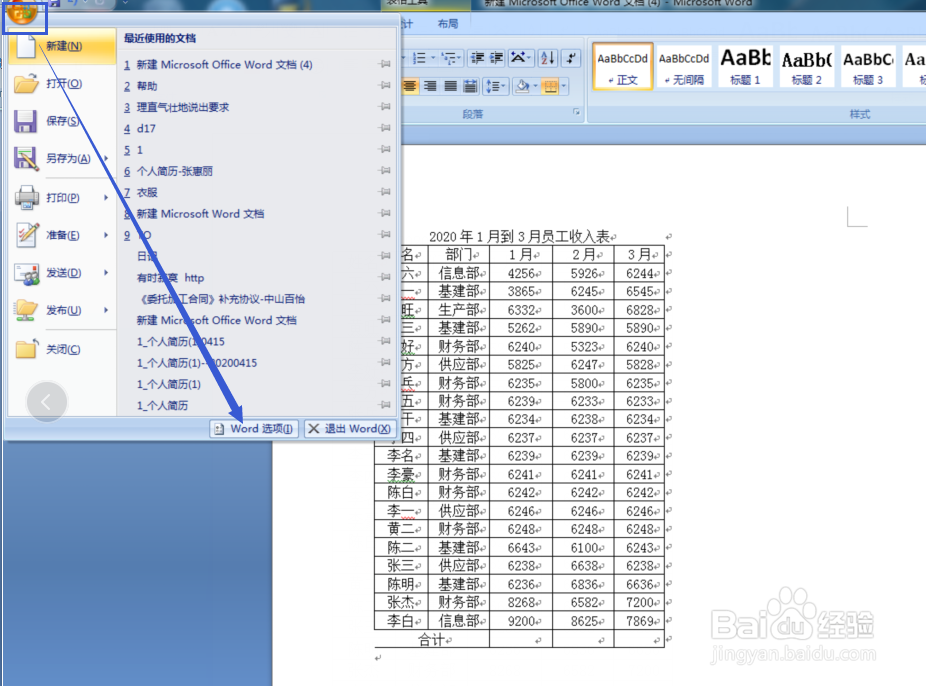Image resolution: width=926 pixels, height=686 pixels.
Task: Switch to the 布局 ribbon tab
Action: click(448, 24)
